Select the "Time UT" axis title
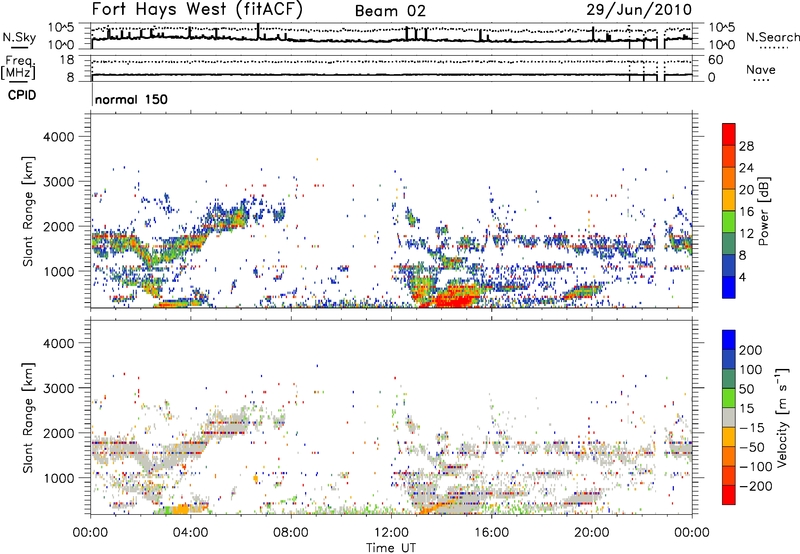This screenshot has height=554, width=800. (391, 548)
